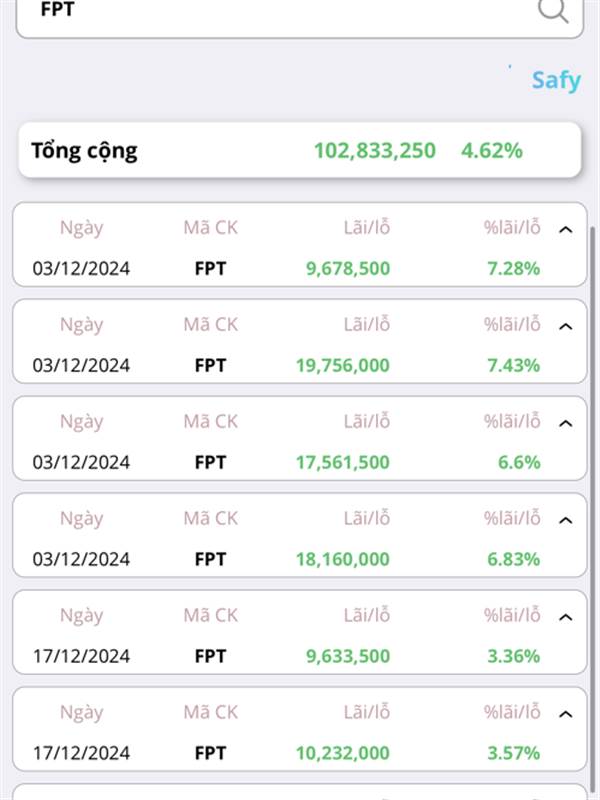Open the entry with 6.6% gain

pyautogui.click(x=299, y=438)
